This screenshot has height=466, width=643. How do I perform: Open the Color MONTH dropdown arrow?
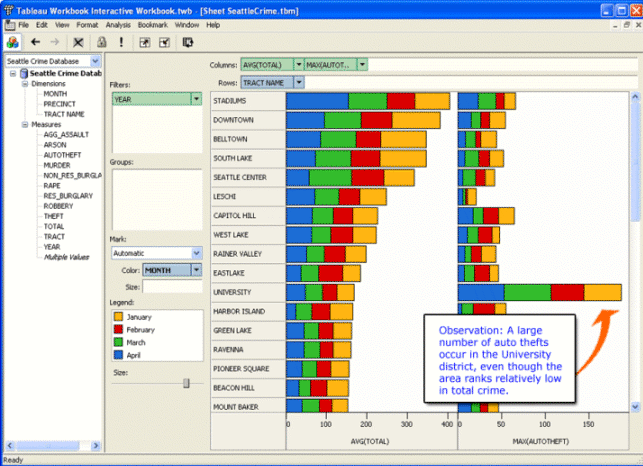(197, 270)
